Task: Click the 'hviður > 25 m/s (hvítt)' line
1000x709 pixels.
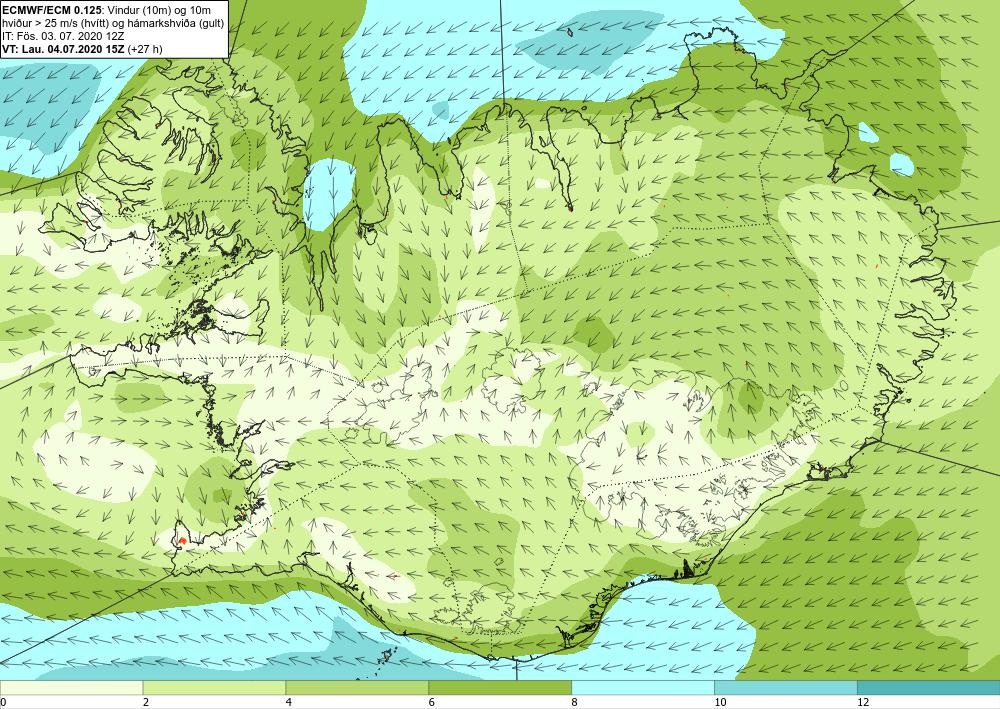Action: pos(112,23)
